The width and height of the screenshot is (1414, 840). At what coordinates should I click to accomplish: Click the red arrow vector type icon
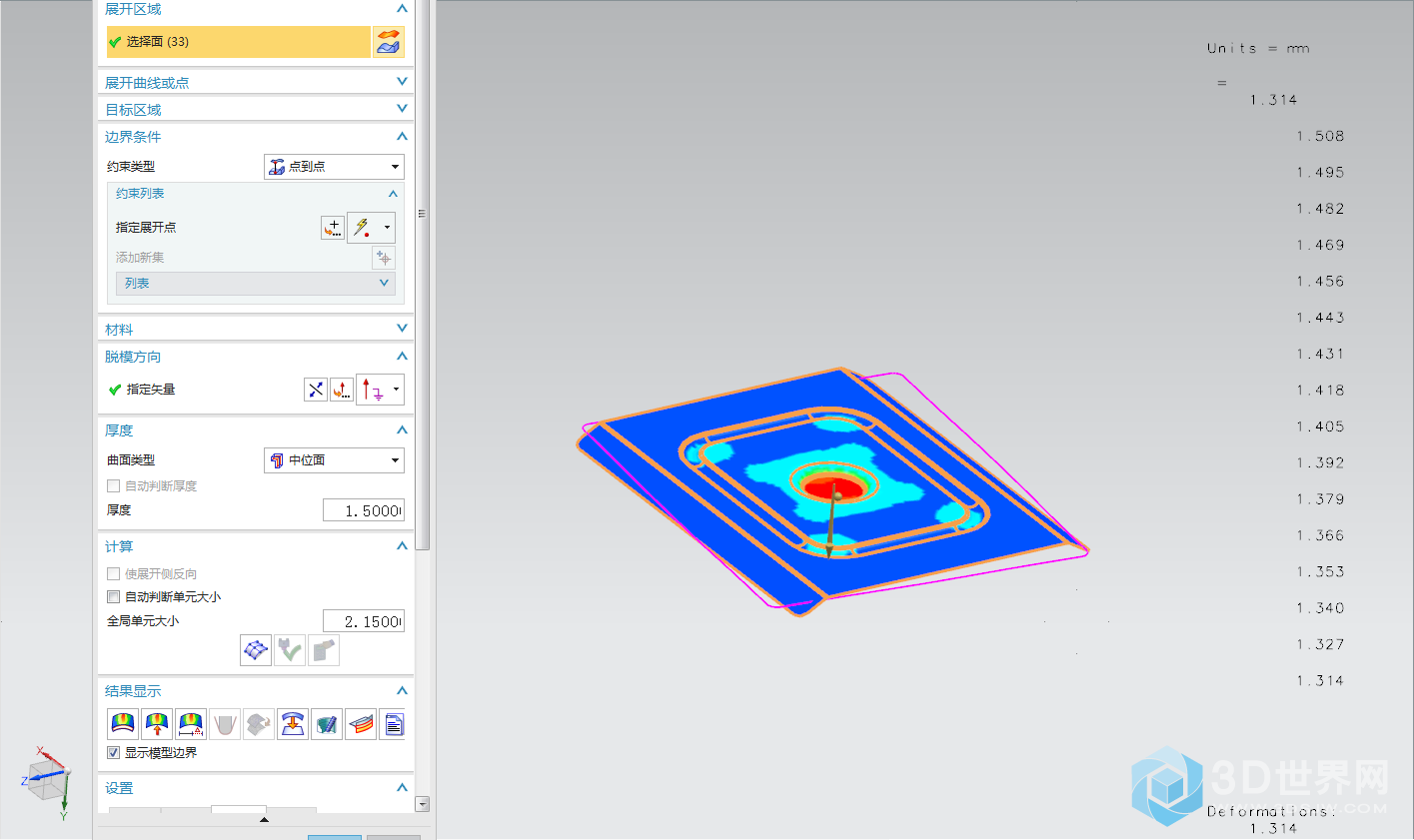tap(373, 390)
